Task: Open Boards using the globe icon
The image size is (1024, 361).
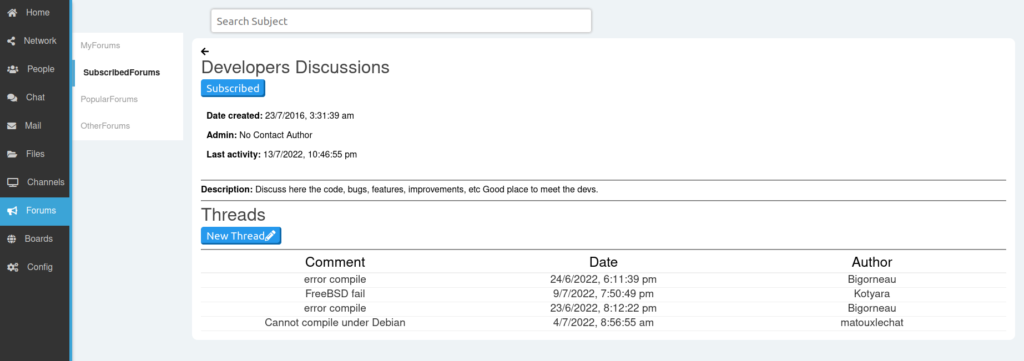Action: tap(11, 239)
